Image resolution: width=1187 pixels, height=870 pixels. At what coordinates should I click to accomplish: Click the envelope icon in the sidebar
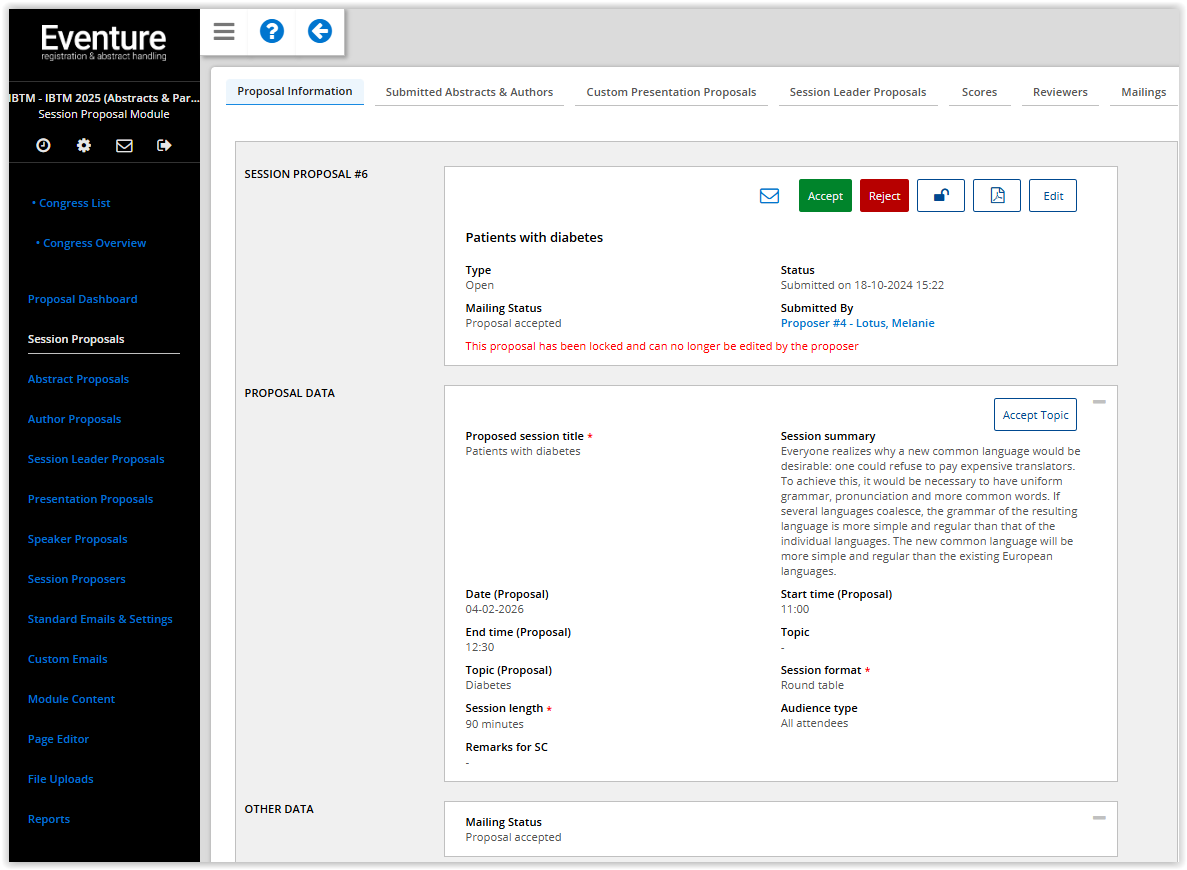[124, 145]
